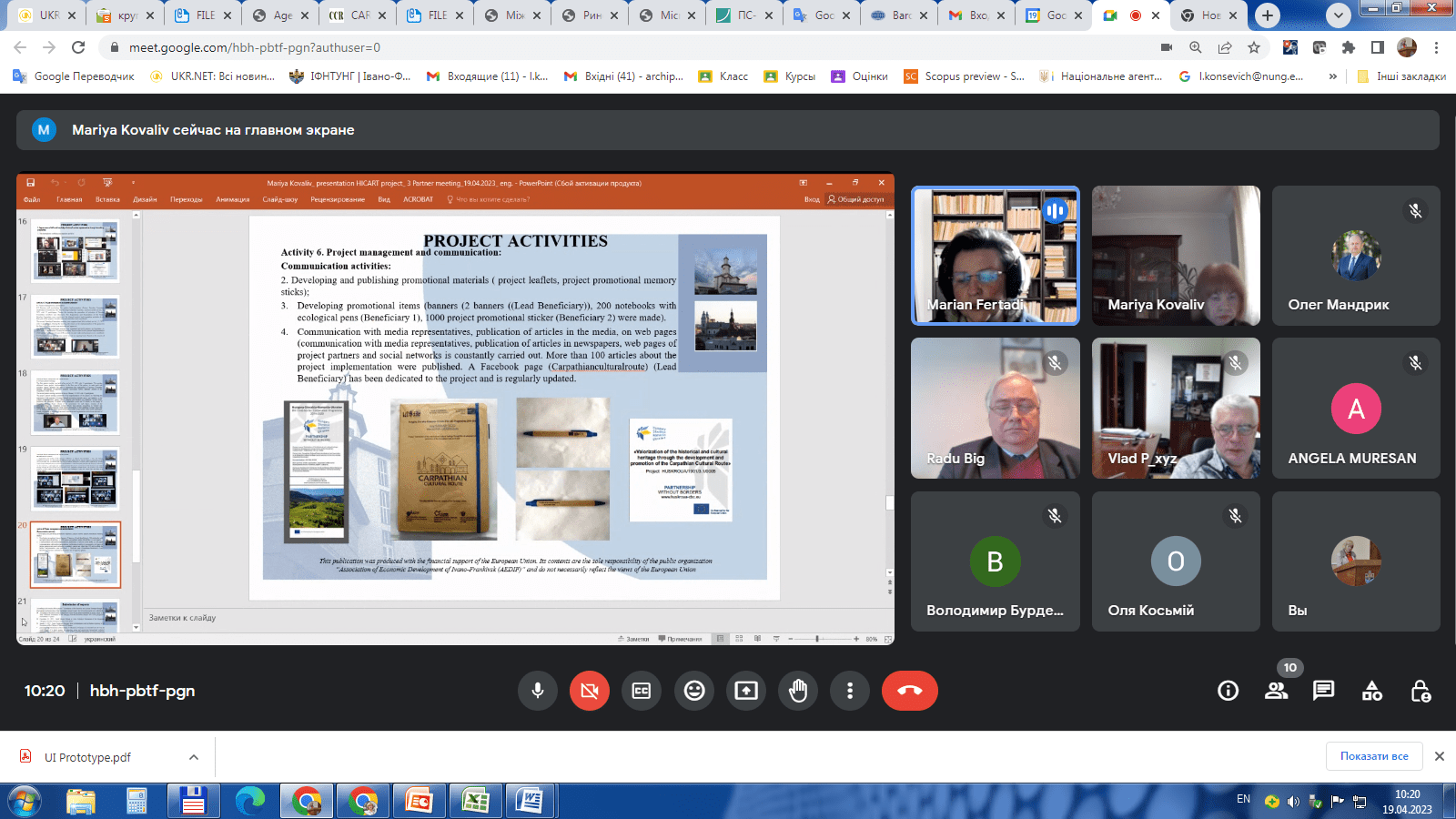
Task: Open the Google Переводчик bookmark
Action: coord(74,76)
